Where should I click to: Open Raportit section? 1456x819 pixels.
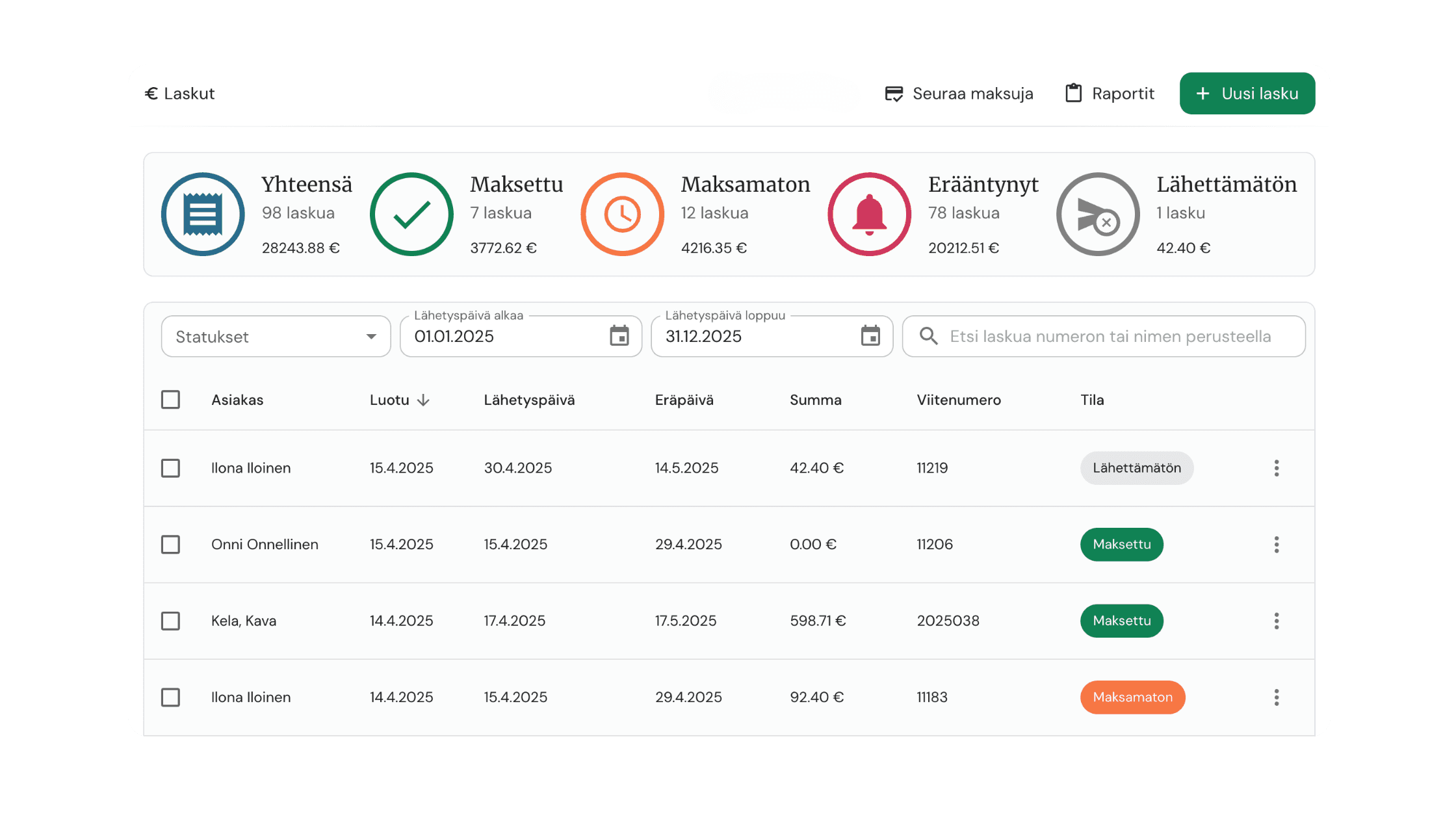click(x=1110, y=94)
